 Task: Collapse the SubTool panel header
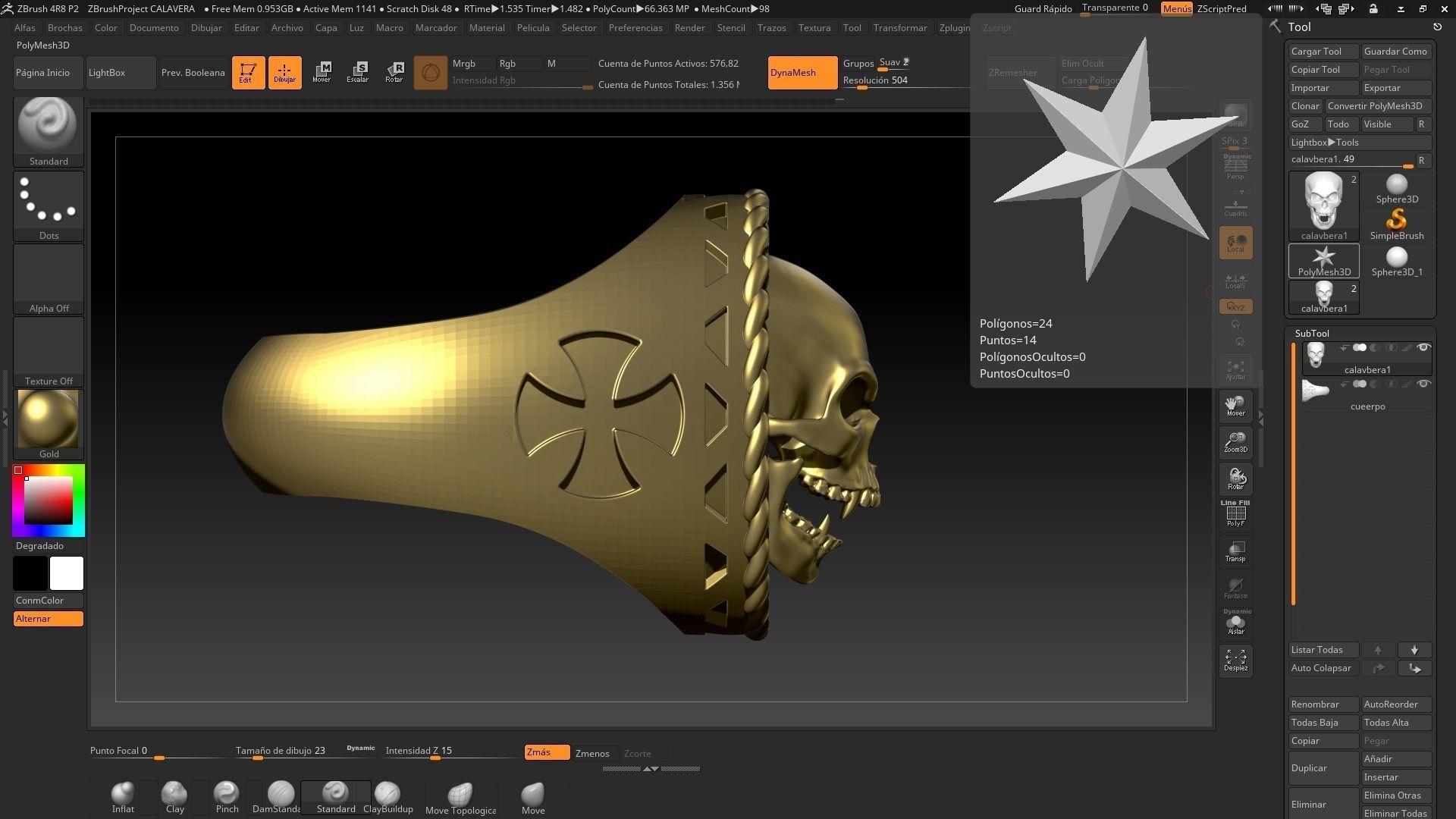pyautogui.click(x=1312, y=334)
